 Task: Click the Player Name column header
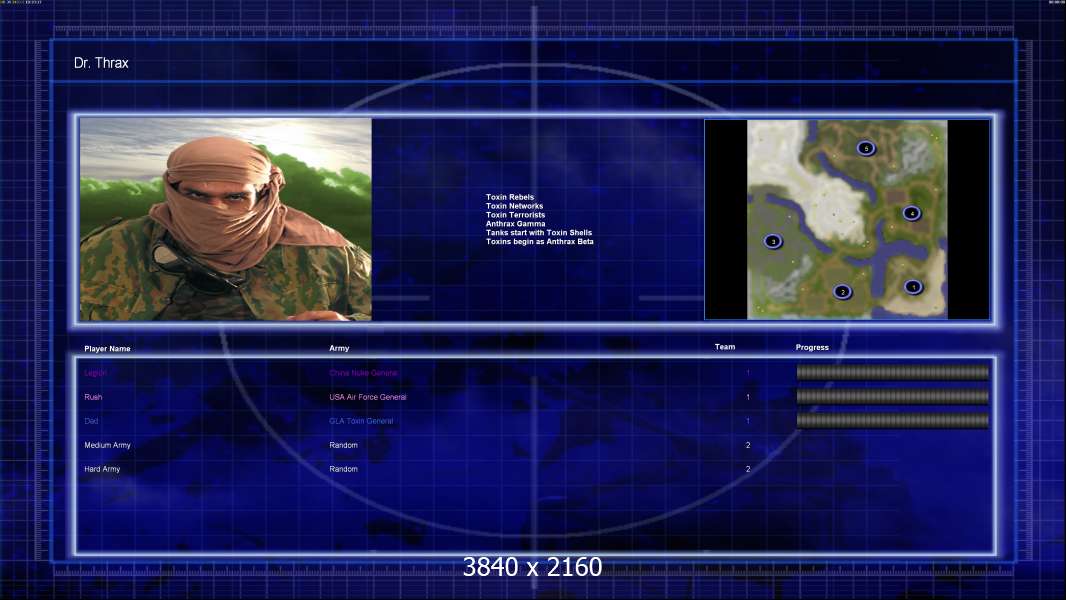click(107, 349)
